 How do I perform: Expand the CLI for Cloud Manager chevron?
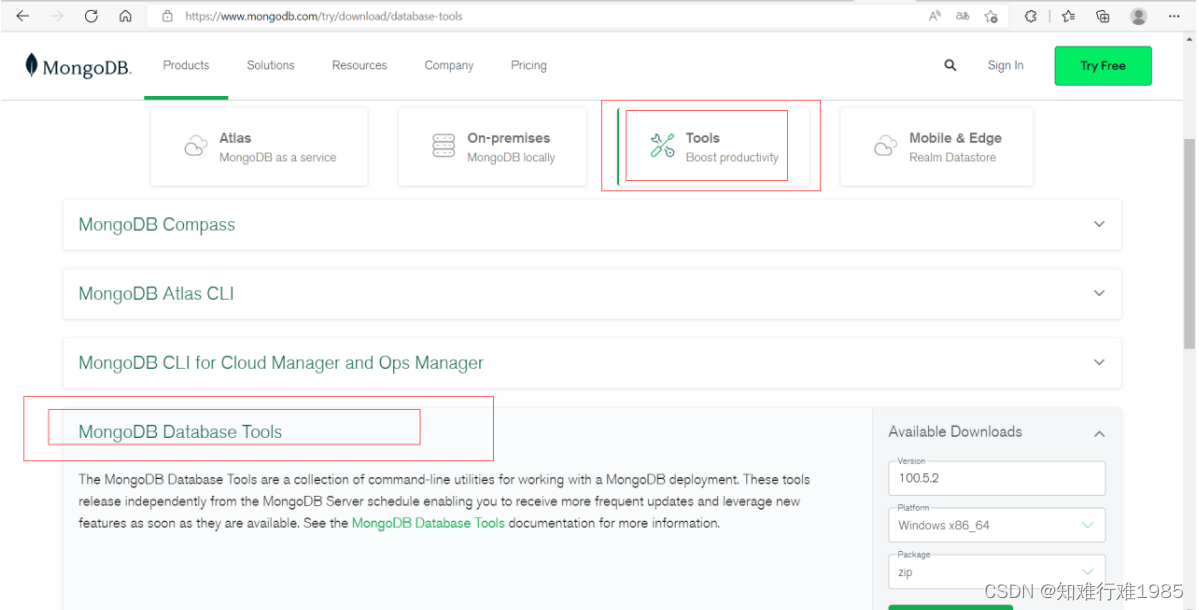click(x=1099, y=362)
